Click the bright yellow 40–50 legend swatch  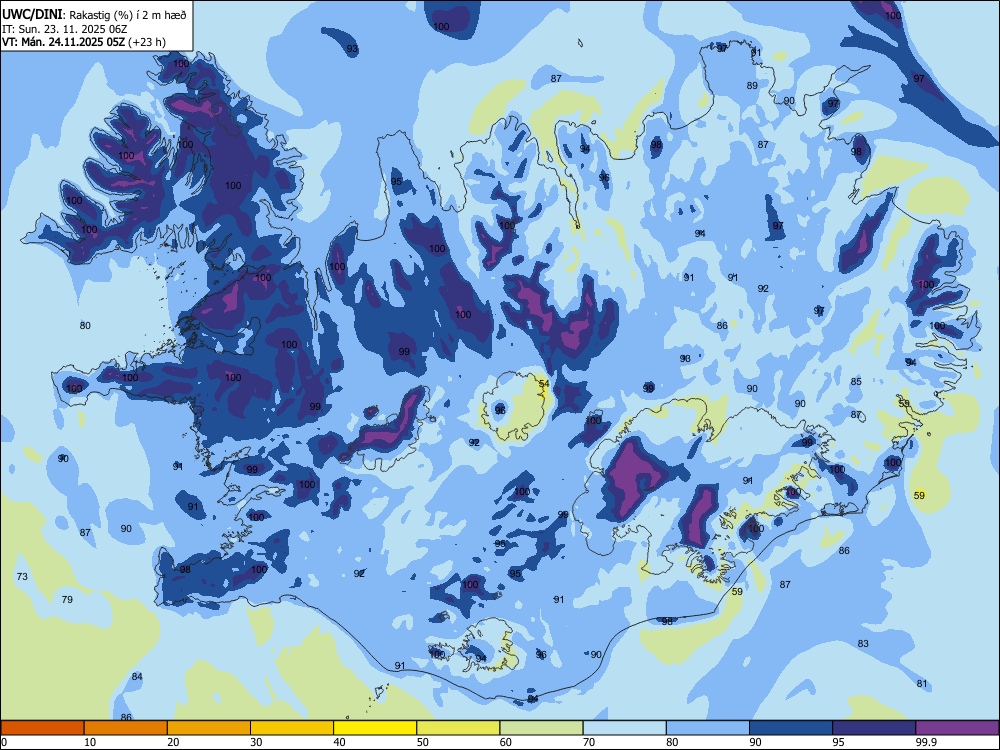click(x=375, y=728)
